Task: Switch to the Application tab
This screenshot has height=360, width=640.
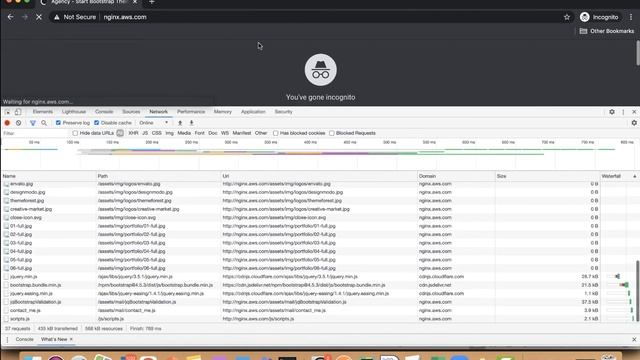Action: 253,112
